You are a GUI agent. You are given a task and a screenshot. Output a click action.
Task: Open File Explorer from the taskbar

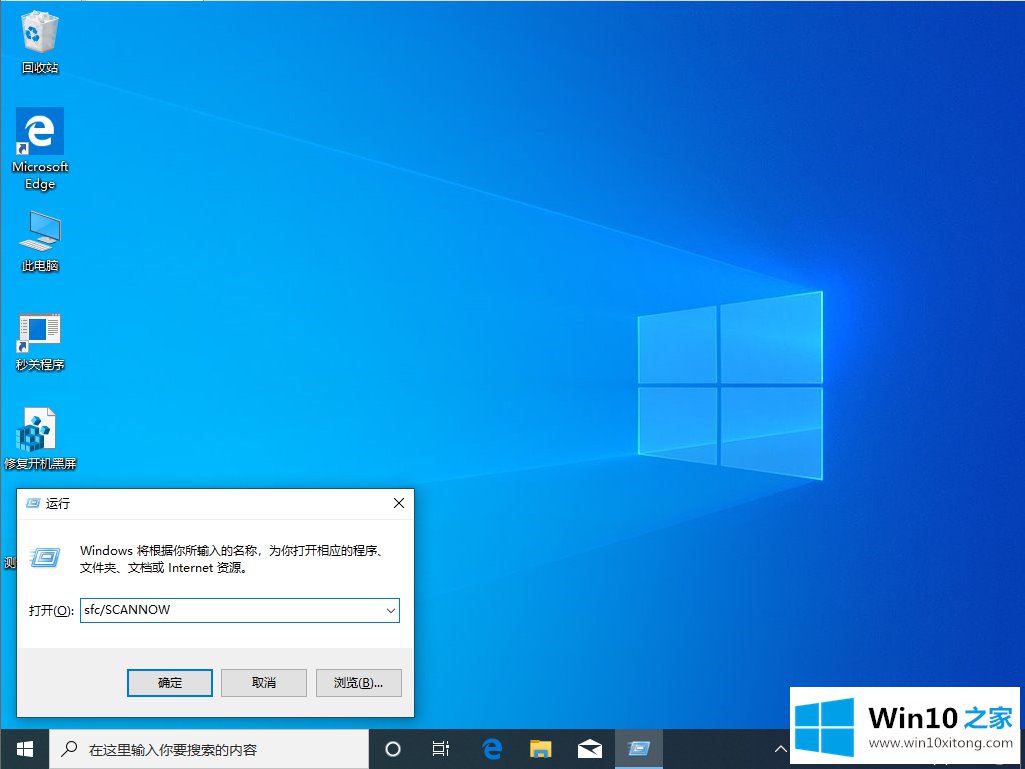(x=540, y=749)
